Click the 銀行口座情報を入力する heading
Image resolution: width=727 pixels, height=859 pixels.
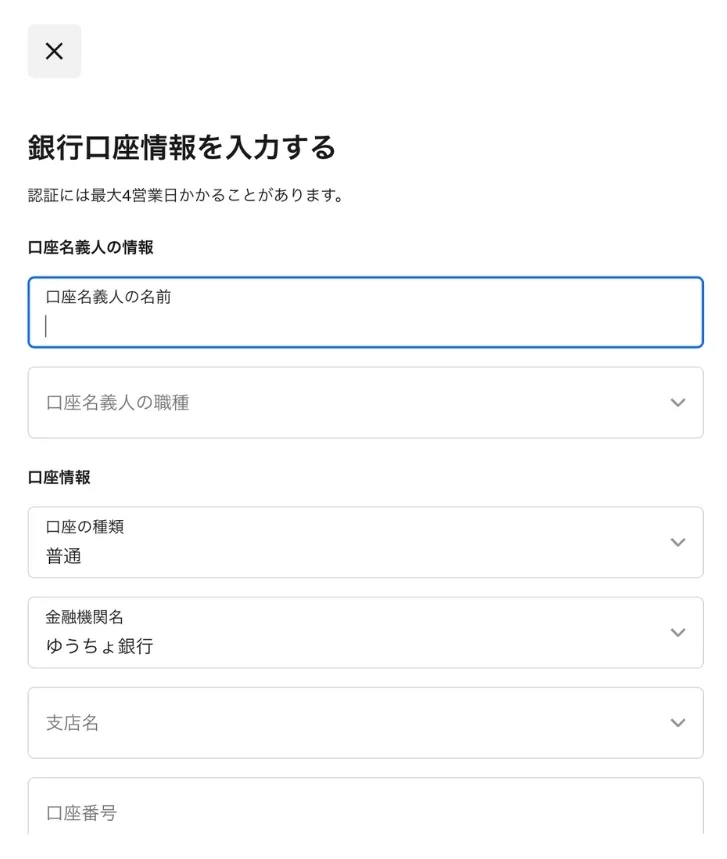182,147
